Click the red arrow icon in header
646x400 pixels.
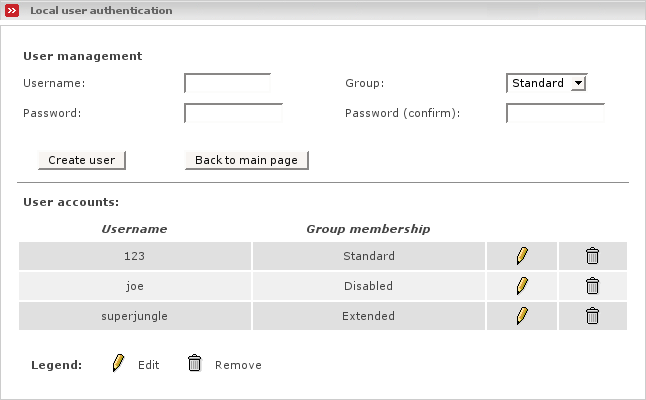click(12, 10)
